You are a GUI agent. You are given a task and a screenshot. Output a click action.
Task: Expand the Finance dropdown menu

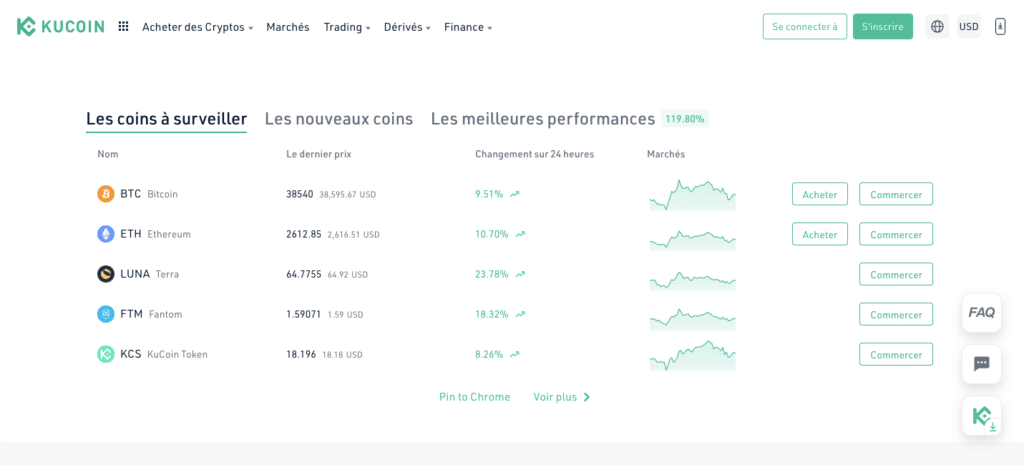(x=468, y=27)
